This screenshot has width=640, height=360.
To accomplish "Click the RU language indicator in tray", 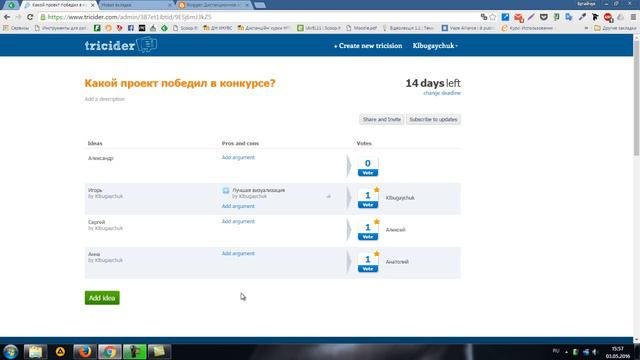I will pos(556,351).
